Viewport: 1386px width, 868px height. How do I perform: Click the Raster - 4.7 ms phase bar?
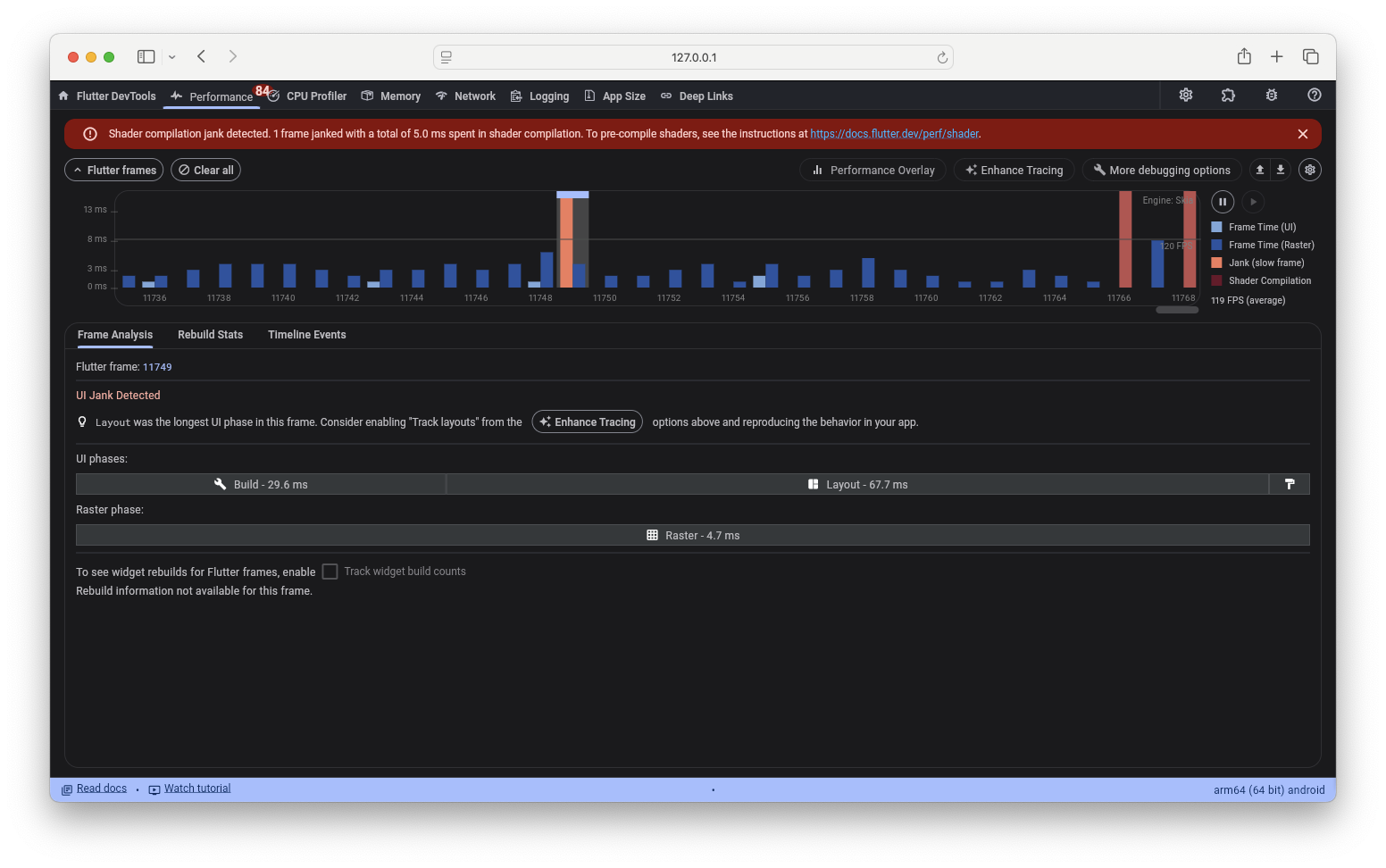pos(693,535)
